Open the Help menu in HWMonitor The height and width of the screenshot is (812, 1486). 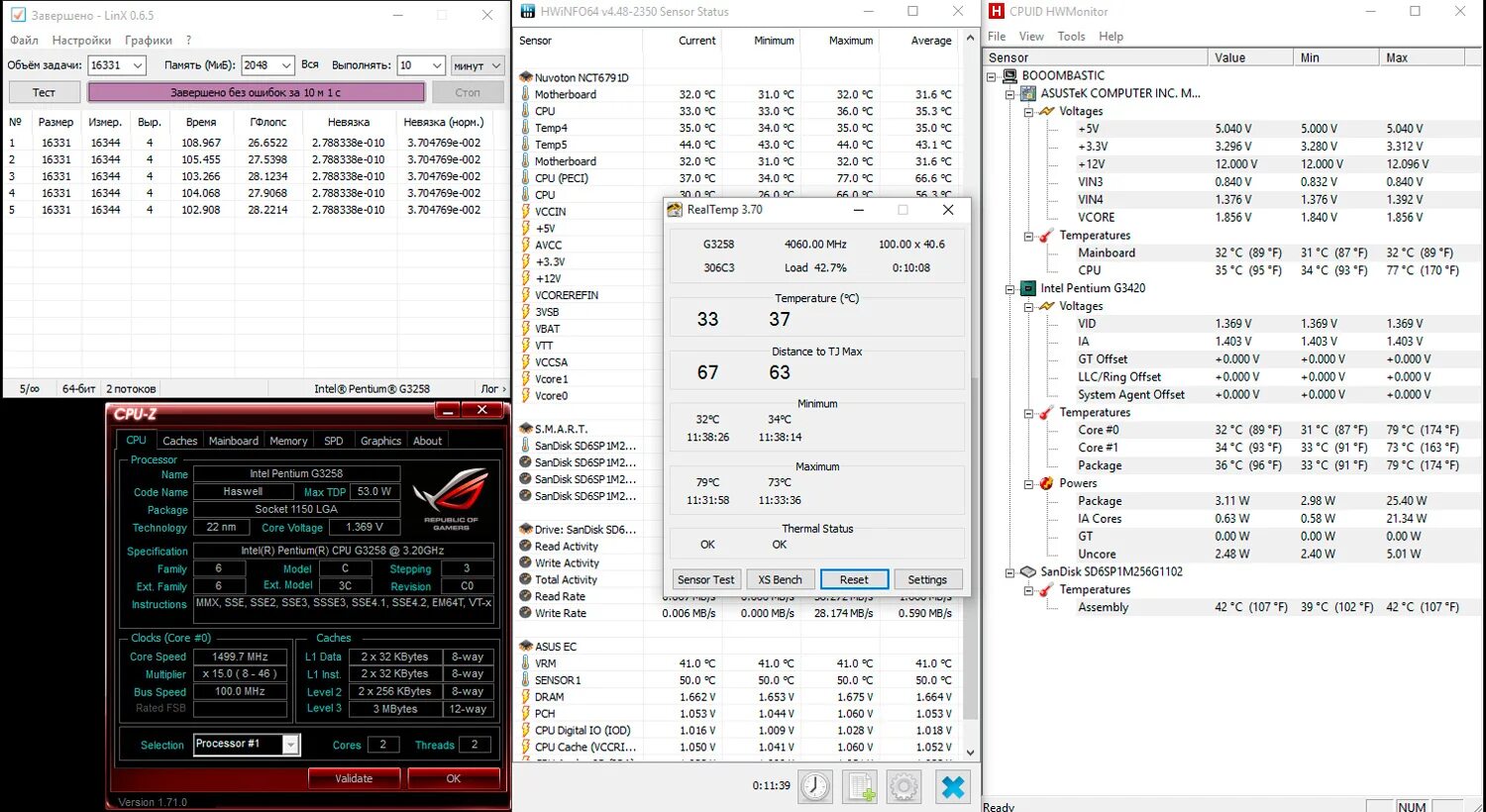(1112, 37)
